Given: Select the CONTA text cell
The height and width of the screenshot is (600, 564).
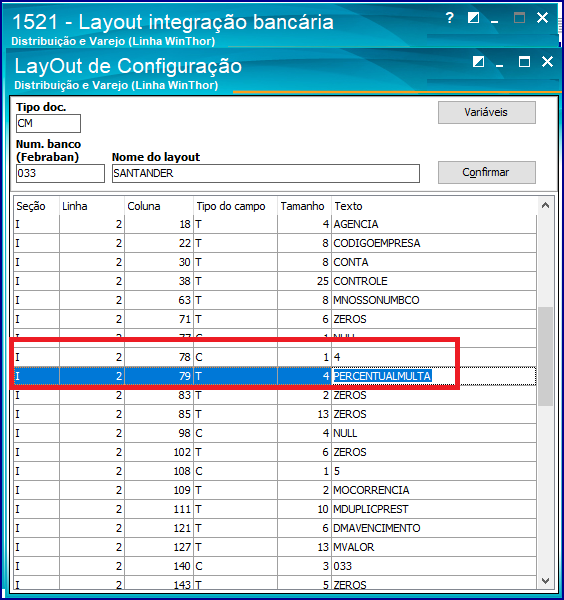Looking at the screenshot, I should pyautogui.click(x=434, y=262).
